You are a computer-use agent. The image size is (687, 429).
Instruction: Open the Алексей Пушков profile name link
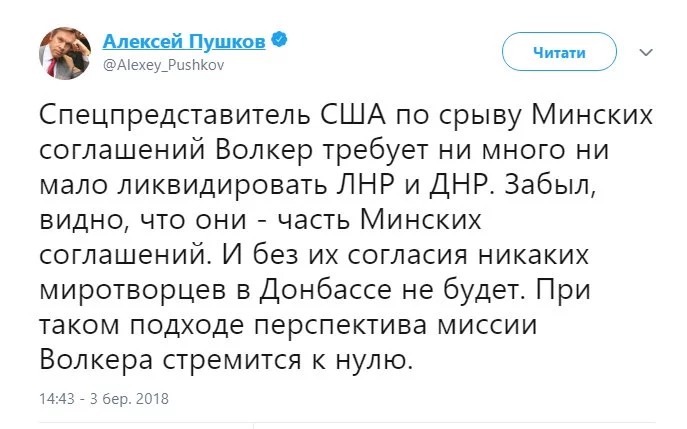point(184,41)
